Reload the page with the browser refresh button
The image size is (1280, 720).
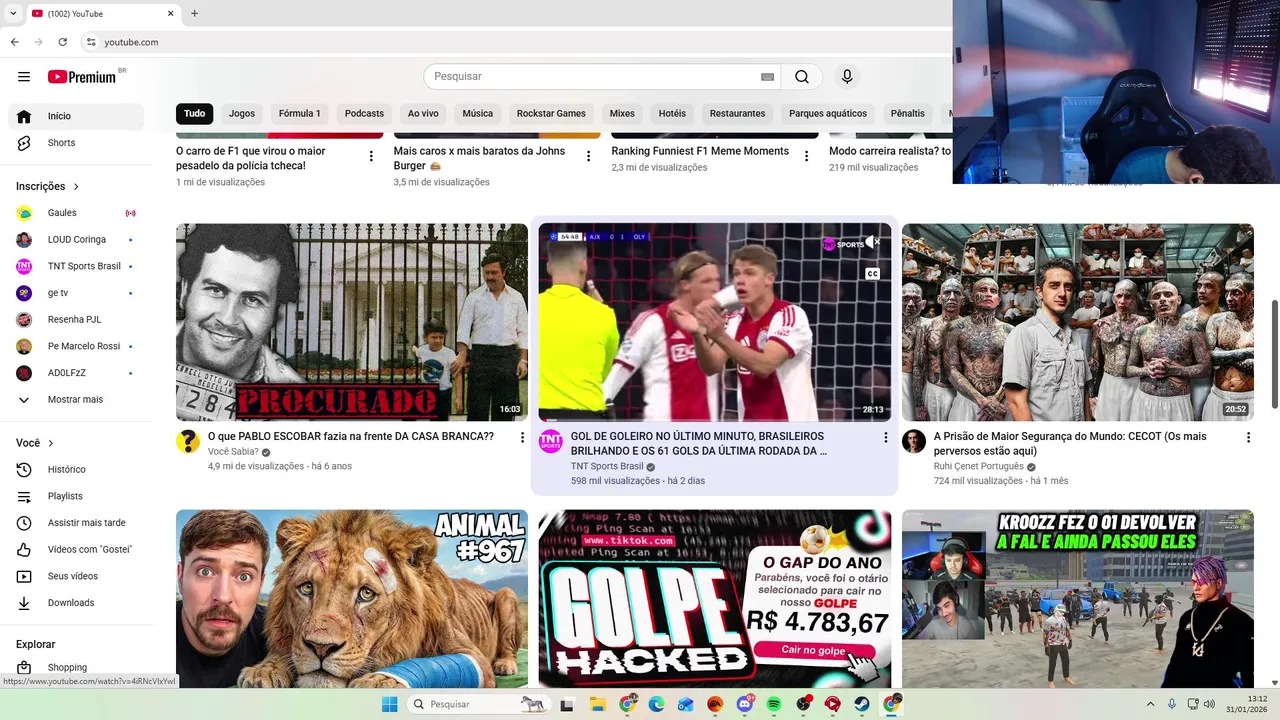[63, 42]
